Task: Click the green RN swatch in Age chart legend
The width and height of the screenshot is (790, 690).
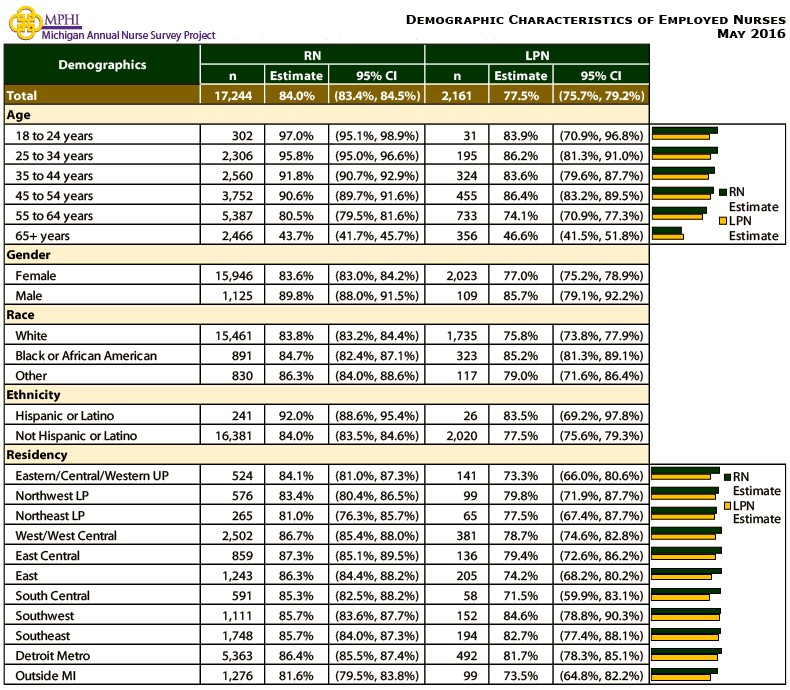Action: [723, 192]
